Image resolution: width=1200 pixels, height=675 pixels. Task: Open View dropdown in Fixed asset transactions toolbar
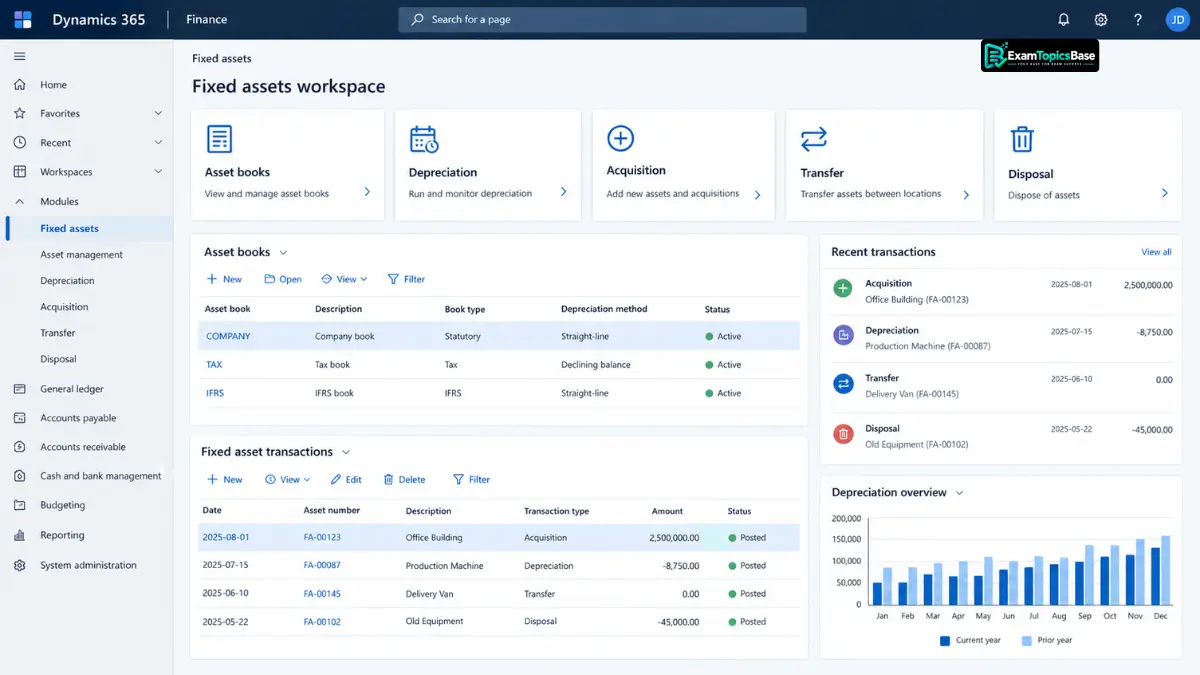coord(288,480)
